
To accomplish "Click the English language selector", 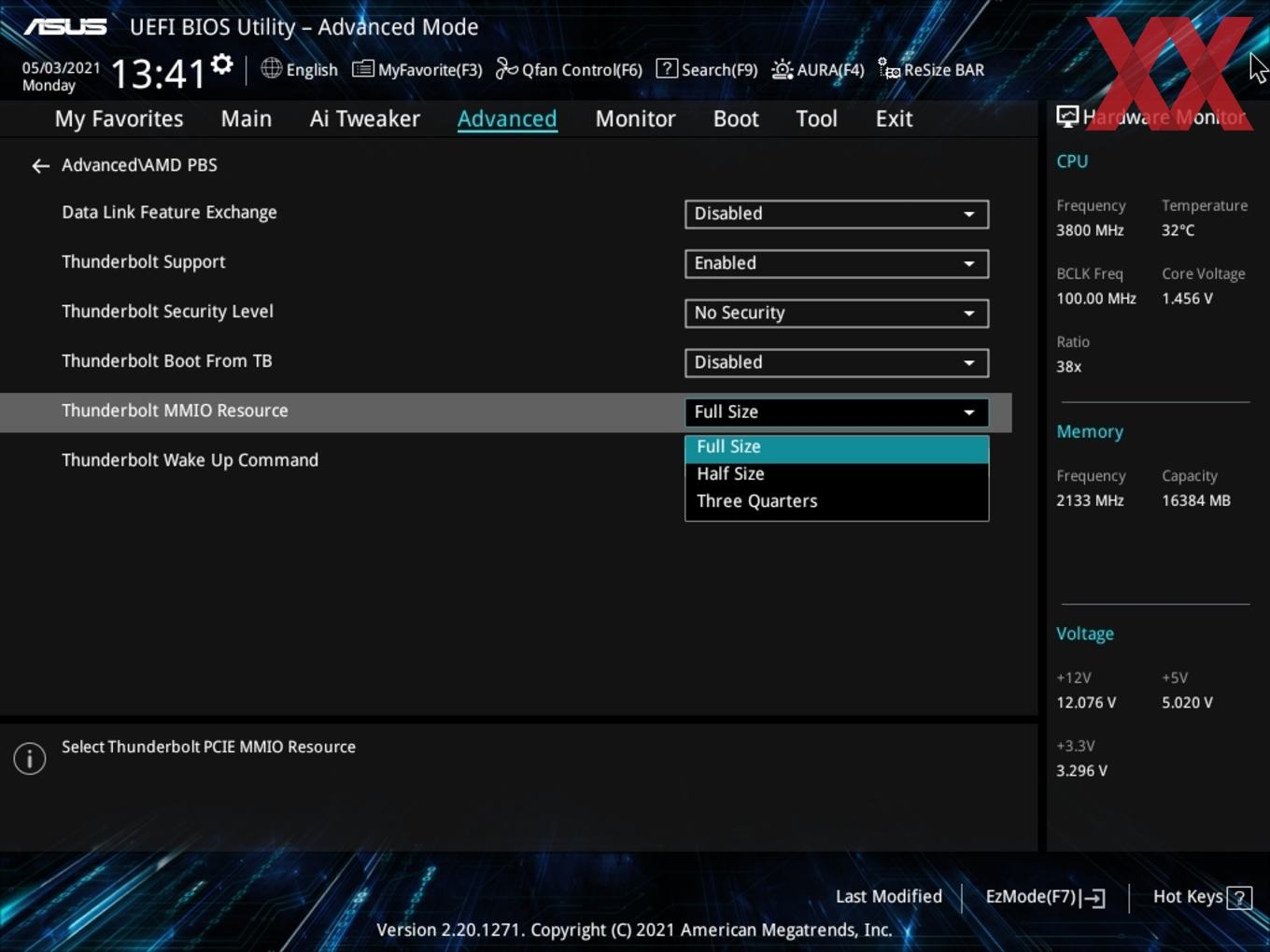I will pos(311,70).
